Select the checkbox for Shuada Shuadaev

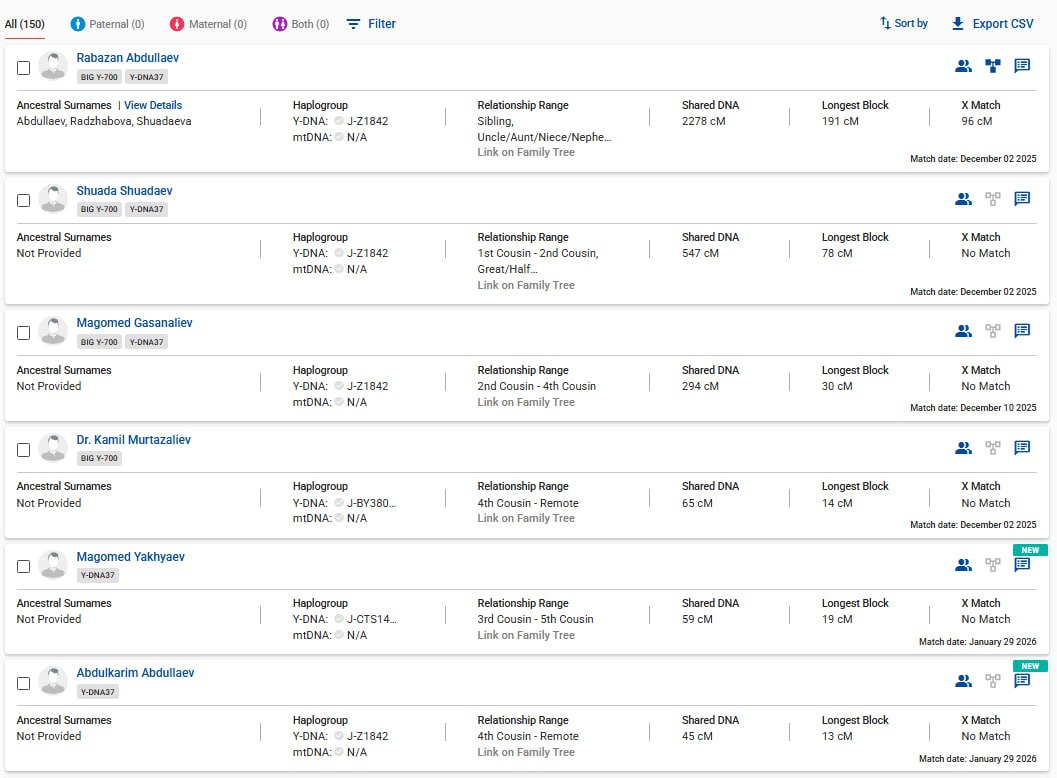pos(24,200)
